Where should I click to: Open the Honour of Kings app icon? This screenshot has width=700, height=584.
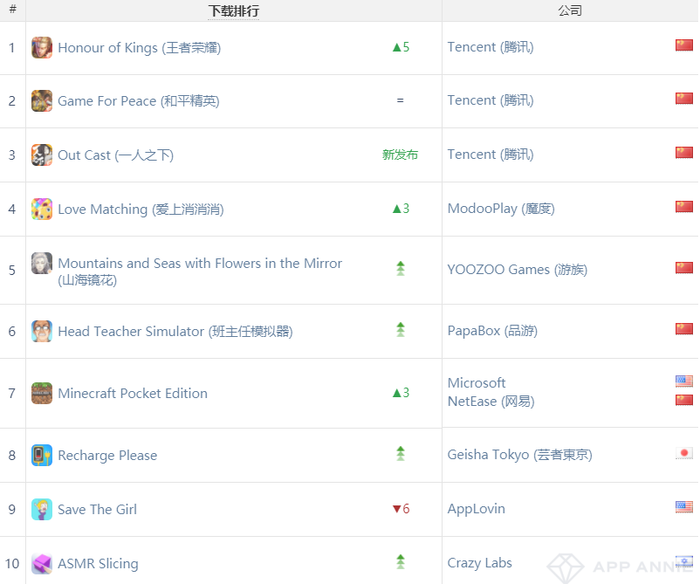coord(42,48)
